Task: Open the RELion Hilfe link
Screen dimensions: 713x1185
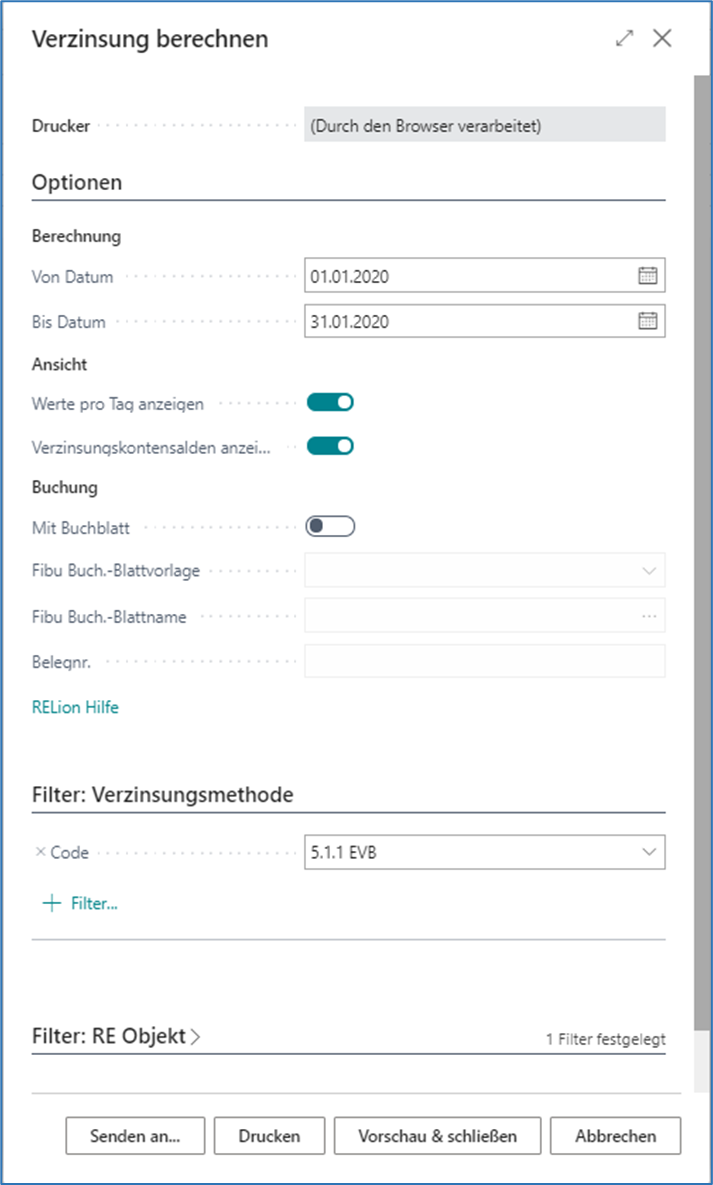Action: click(x=75, y=707)
